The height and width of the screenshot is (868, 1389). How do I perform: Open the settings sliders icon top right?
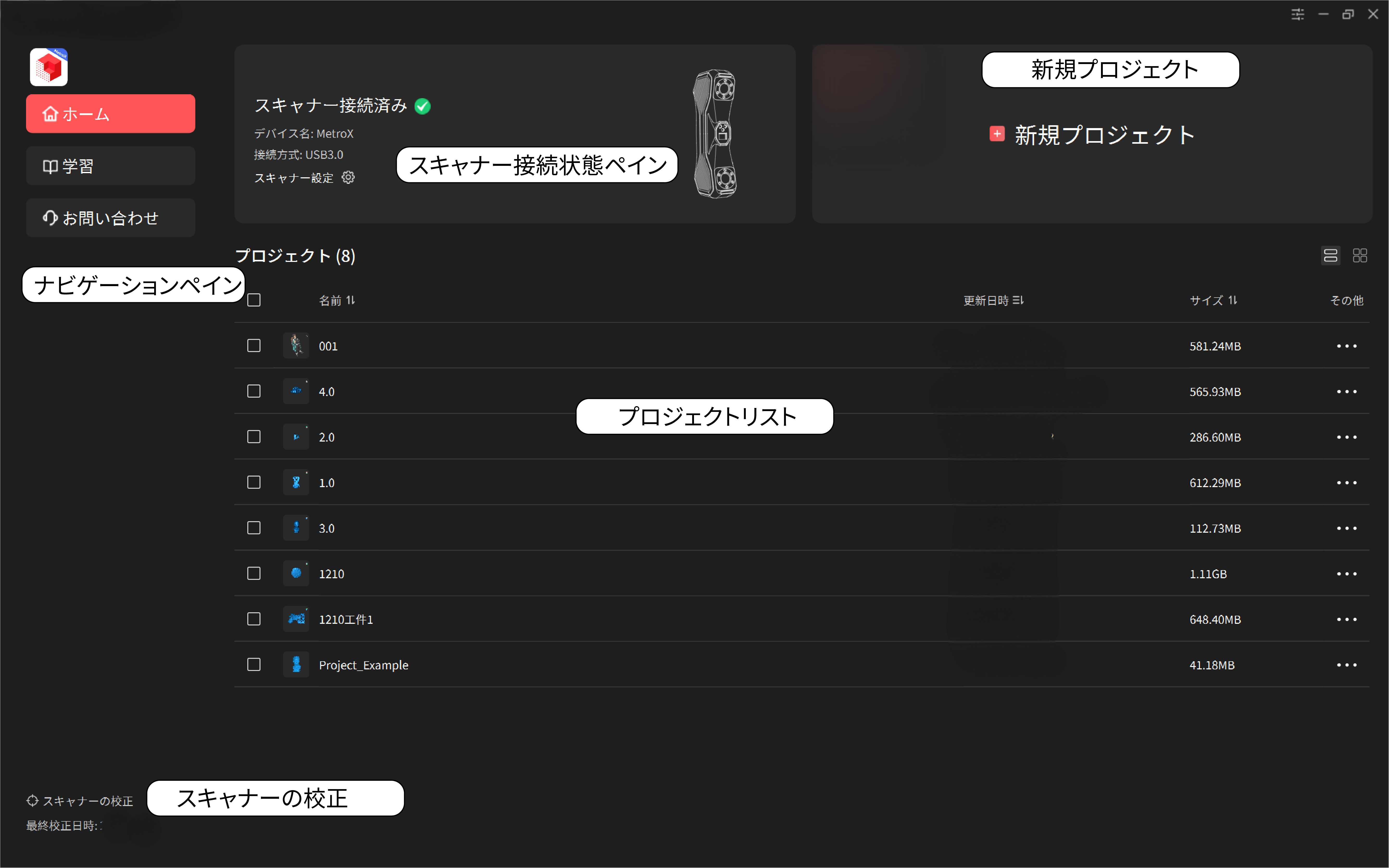click(1298, 14)
